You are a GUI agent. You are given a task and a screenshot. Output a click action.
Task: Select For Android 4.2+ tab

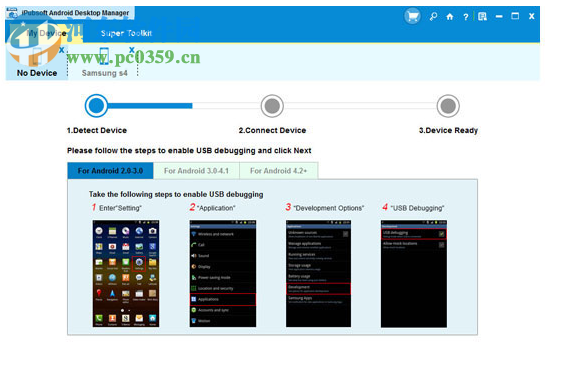click(x=279, y=171)
